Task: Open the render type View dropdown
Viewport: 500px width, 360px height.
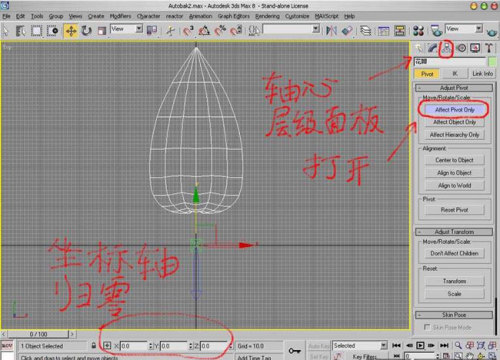Action: point(464,29)
